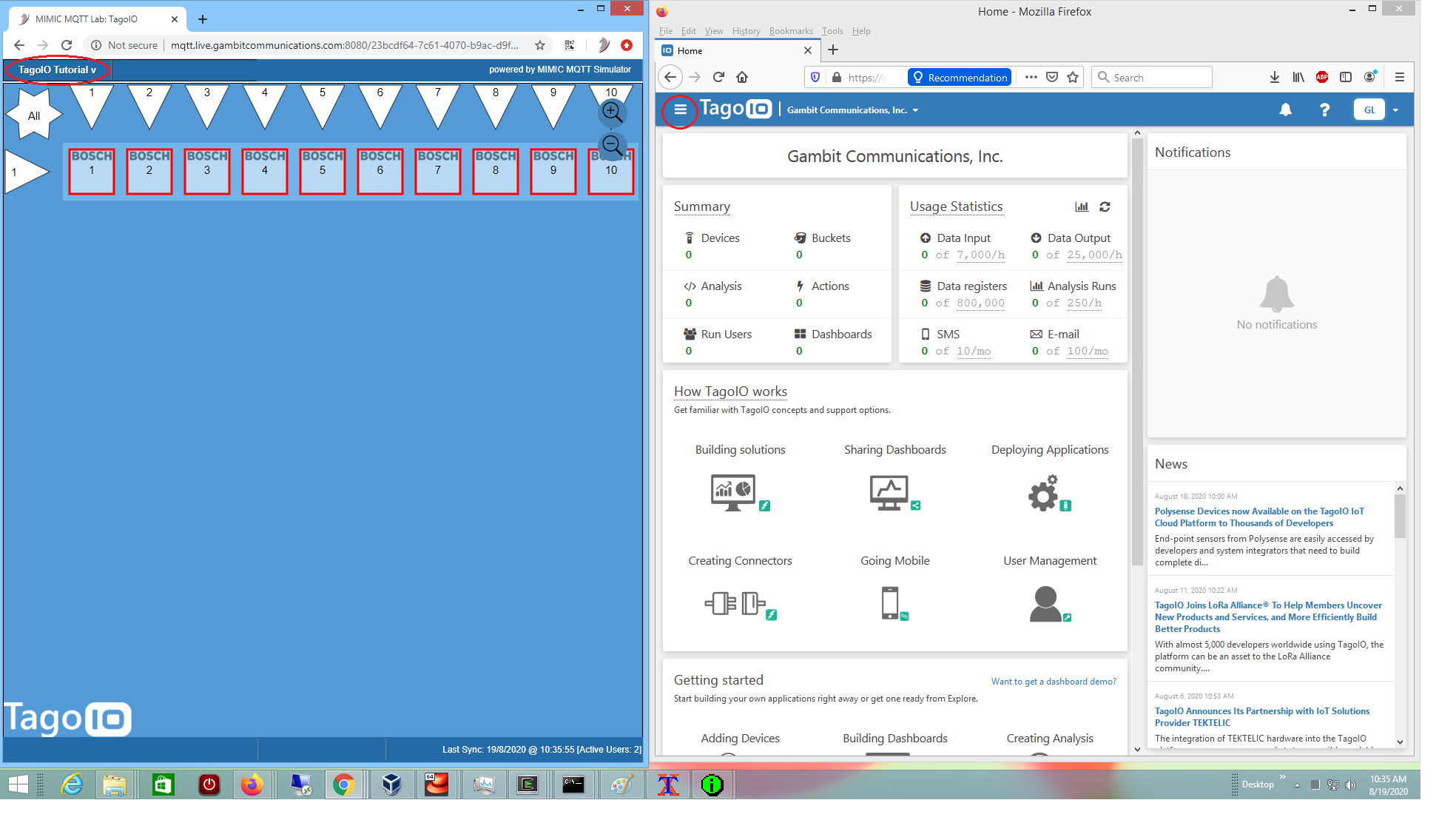Click triangle number 7 in top row
1456x820 pixels.
click(x=438, y=104)
